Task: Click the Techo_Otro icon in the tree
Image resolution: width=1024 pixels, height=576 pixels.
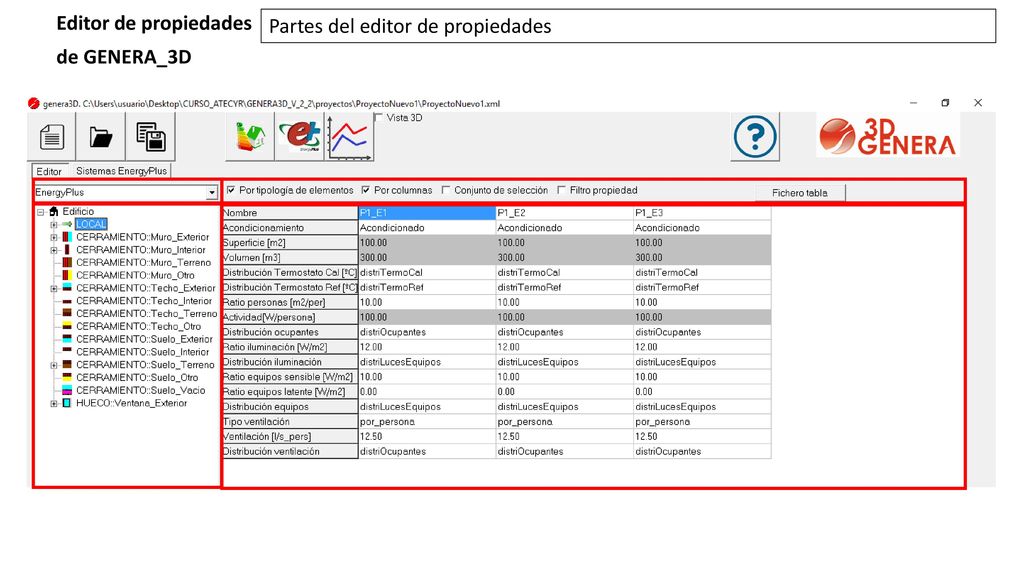Action: click(67, 326)
